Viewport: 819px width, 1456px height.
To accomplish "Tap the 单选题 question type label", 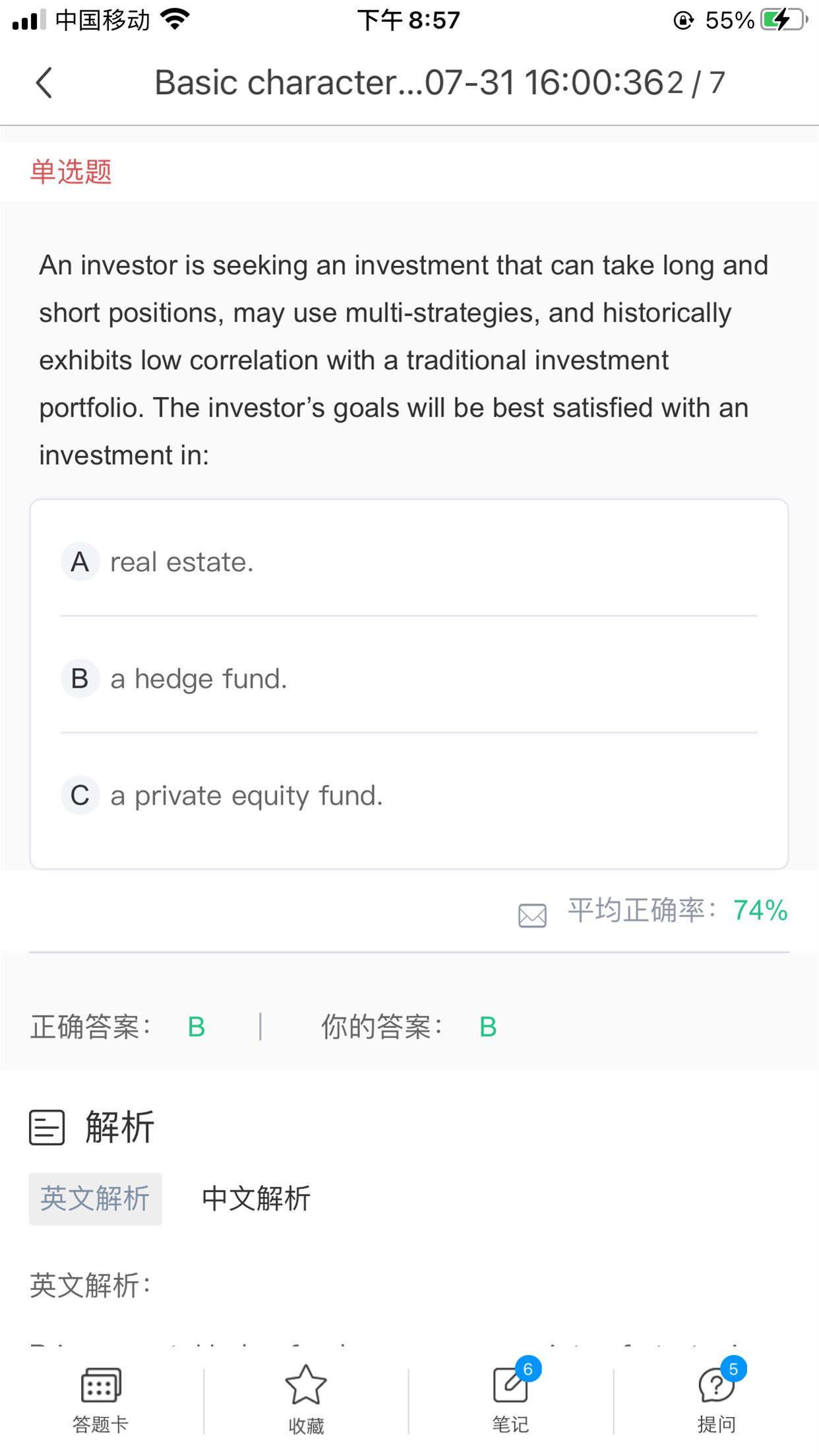I will point(71,171).
